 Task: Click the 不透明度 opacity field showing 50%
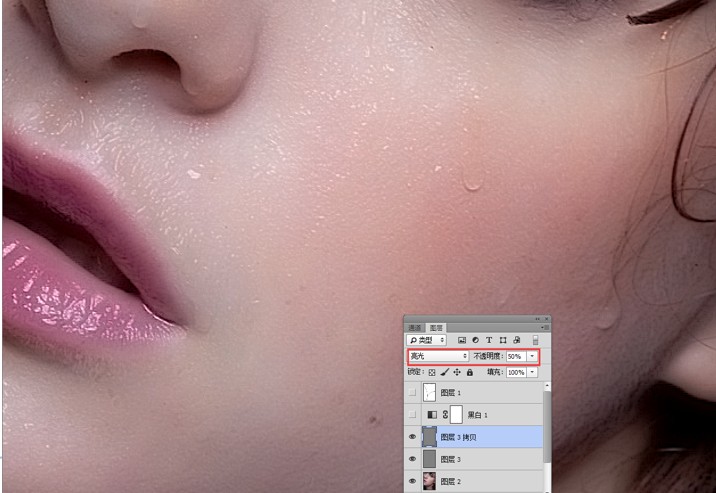pos(516,356)
